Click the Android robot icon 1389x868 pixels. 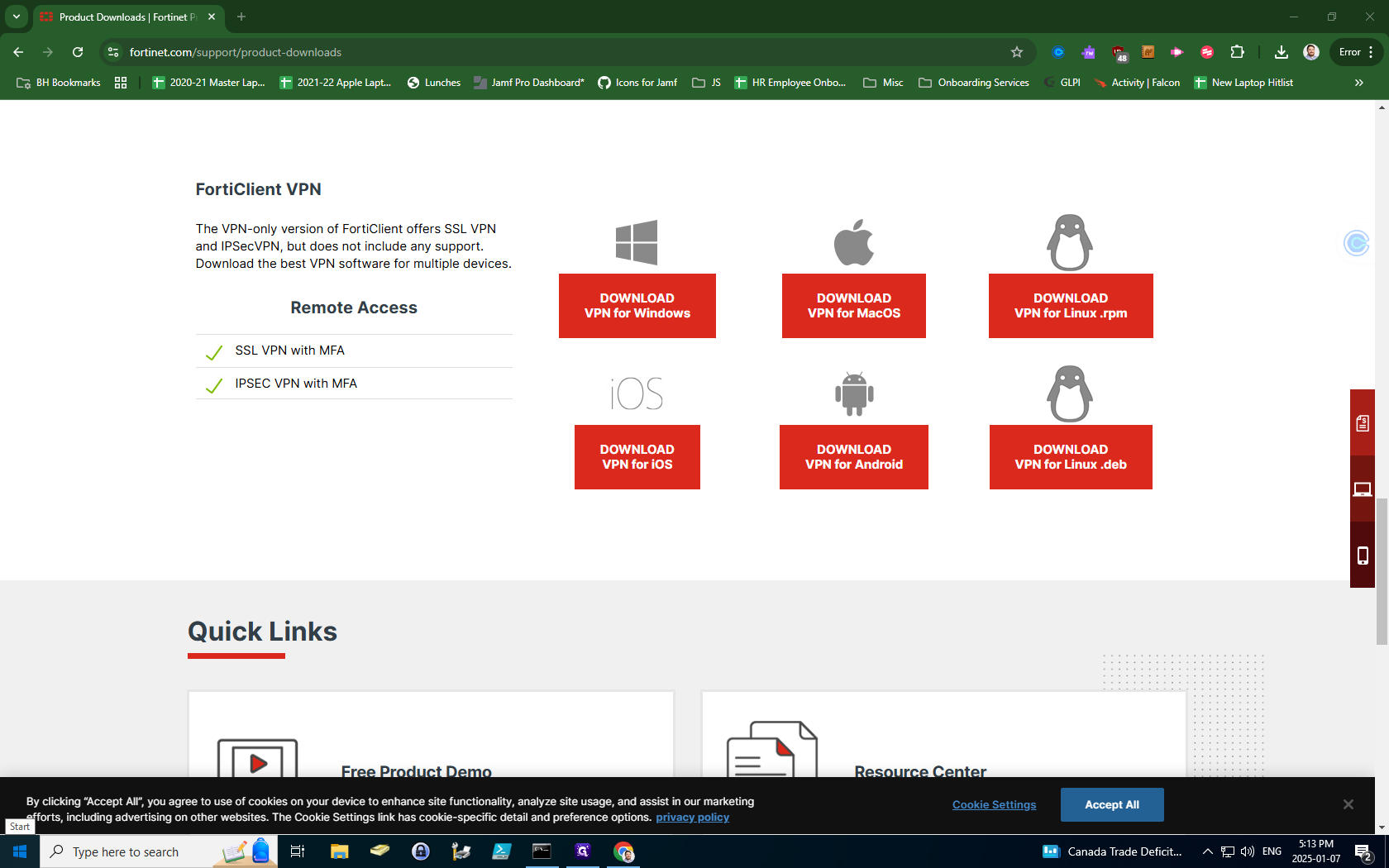click(x=854, y=393)
